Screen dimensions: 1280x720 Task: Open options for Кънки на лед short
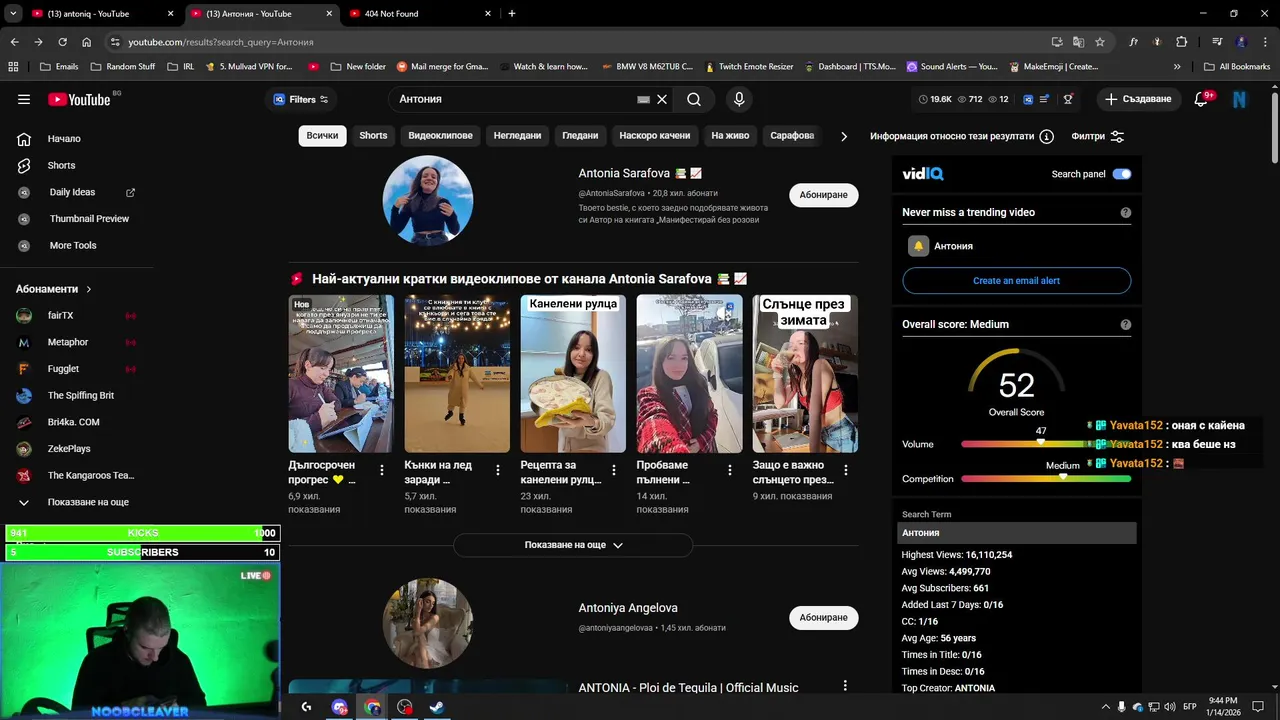coord(498,470)
